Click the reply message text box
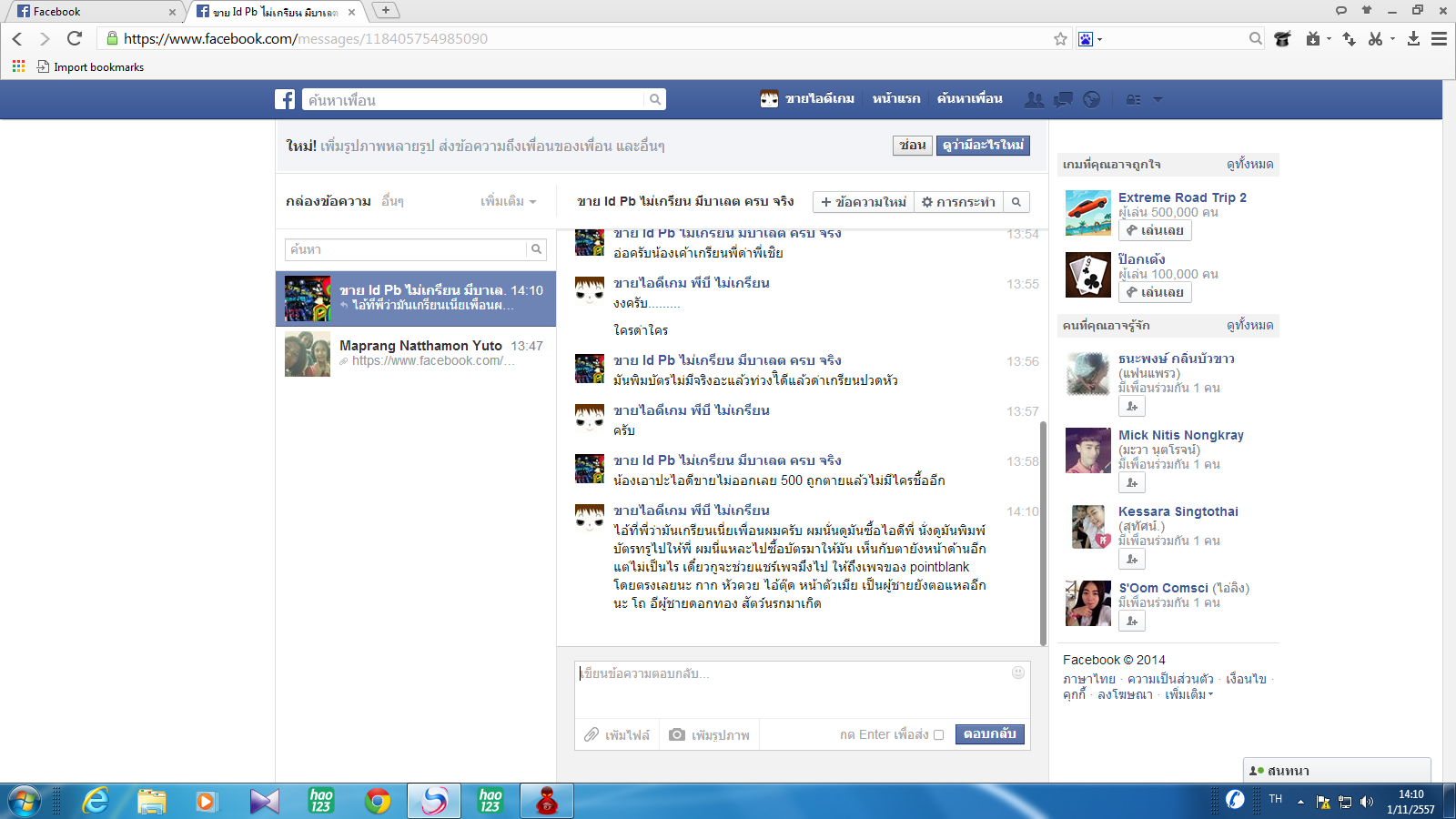The image size is (1456, 819). point(802,689)
